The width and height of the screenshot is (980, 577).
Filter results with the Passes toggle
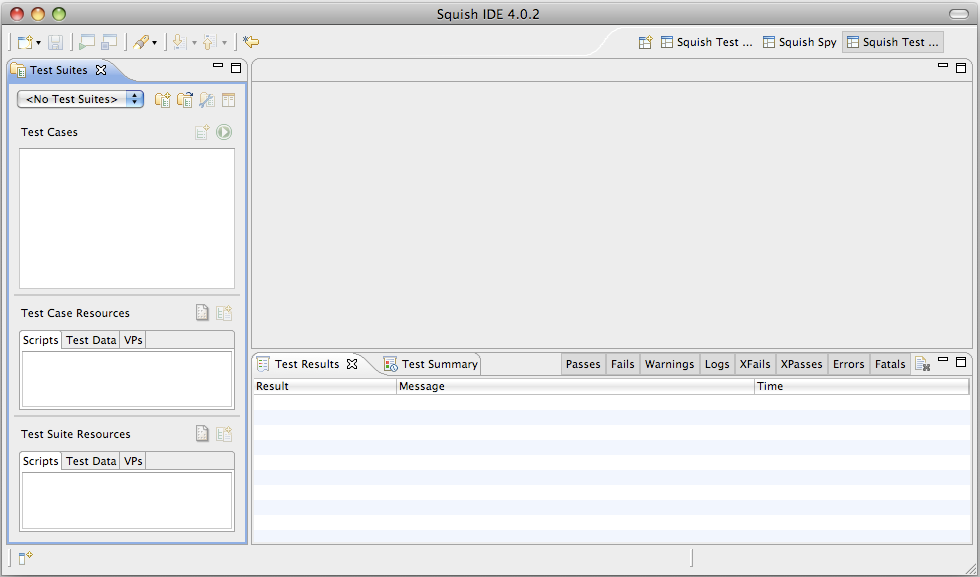(583, 364)
